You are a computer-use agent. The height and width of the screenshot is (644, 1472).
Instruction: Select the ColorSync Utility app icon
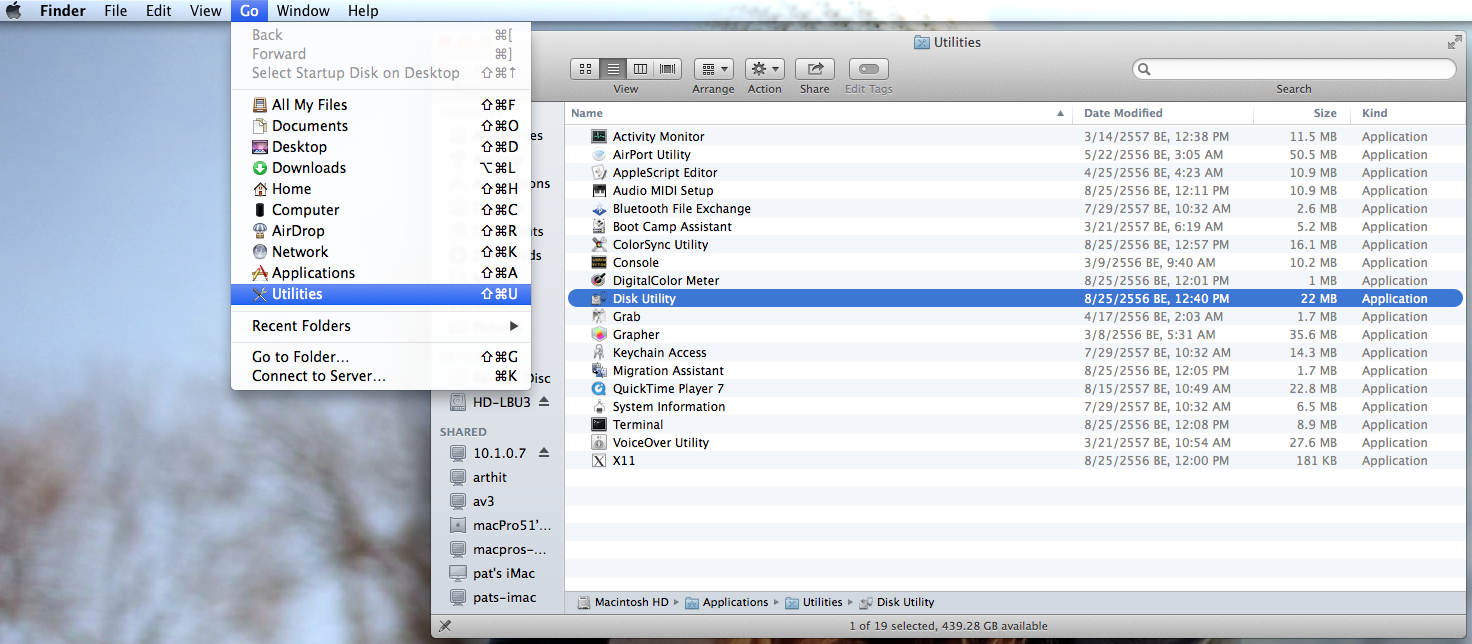[599, 245]
